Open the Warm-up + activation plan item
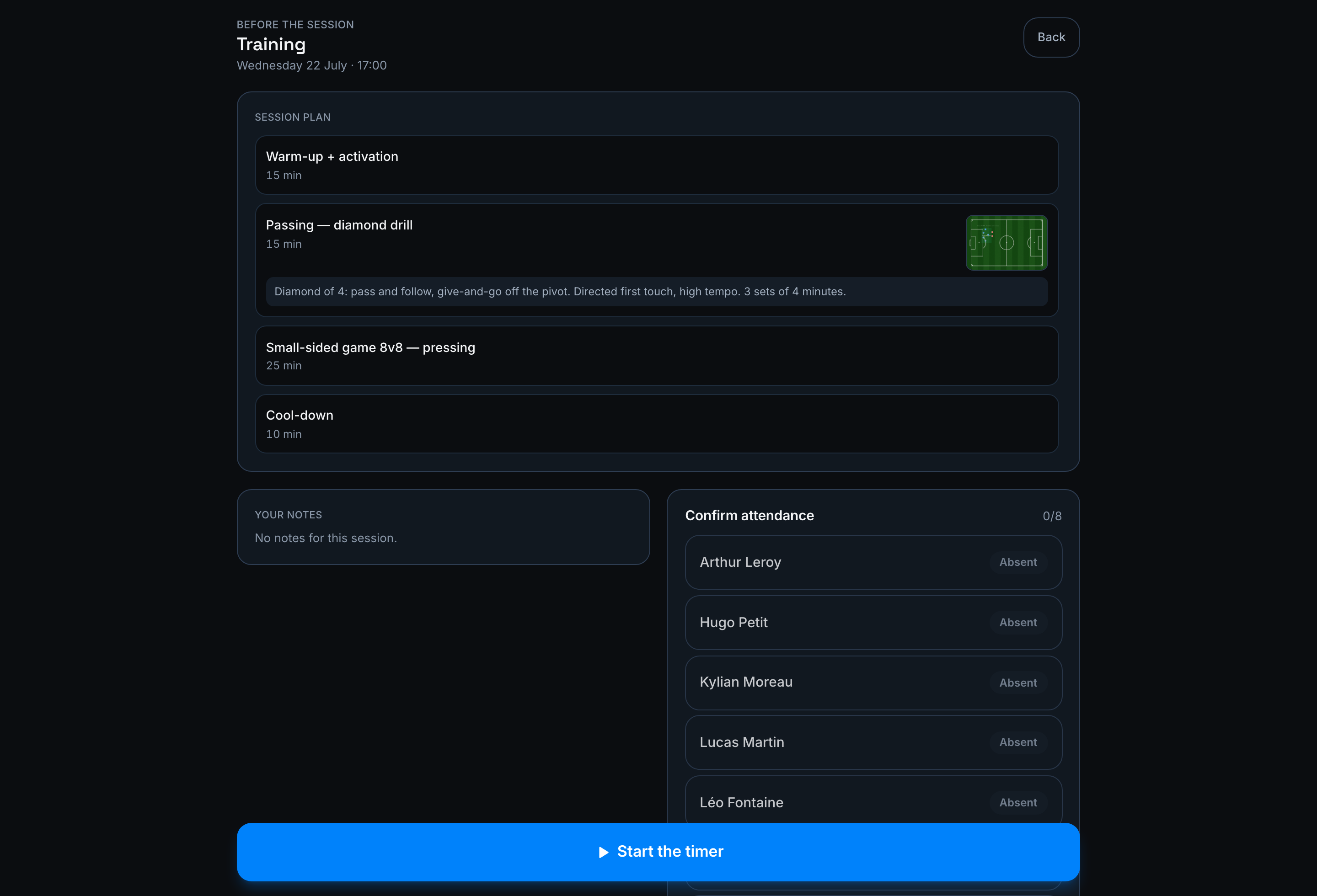1317x896 pixels. 657,165
